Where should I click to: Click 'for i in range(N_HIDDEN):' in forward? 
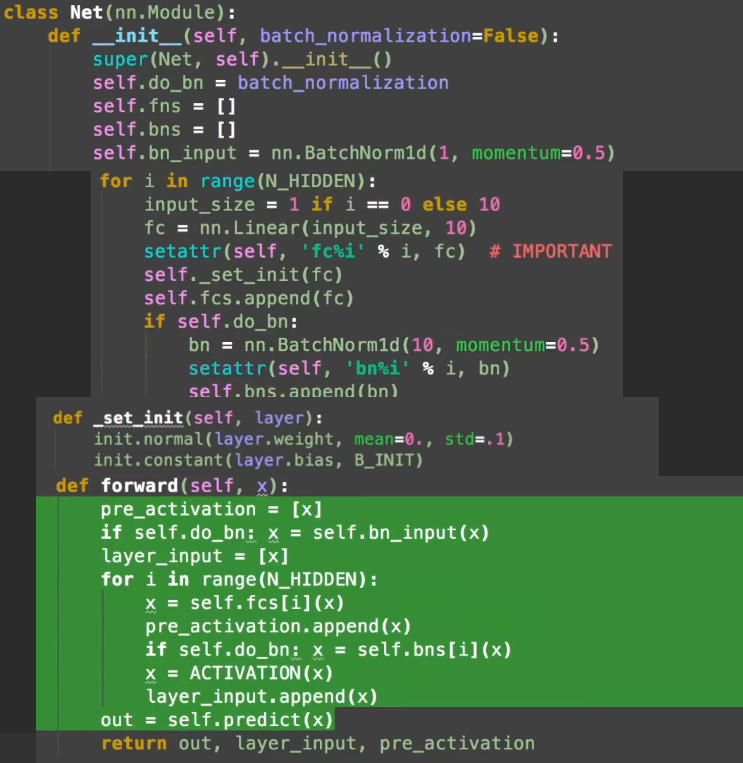239,580
